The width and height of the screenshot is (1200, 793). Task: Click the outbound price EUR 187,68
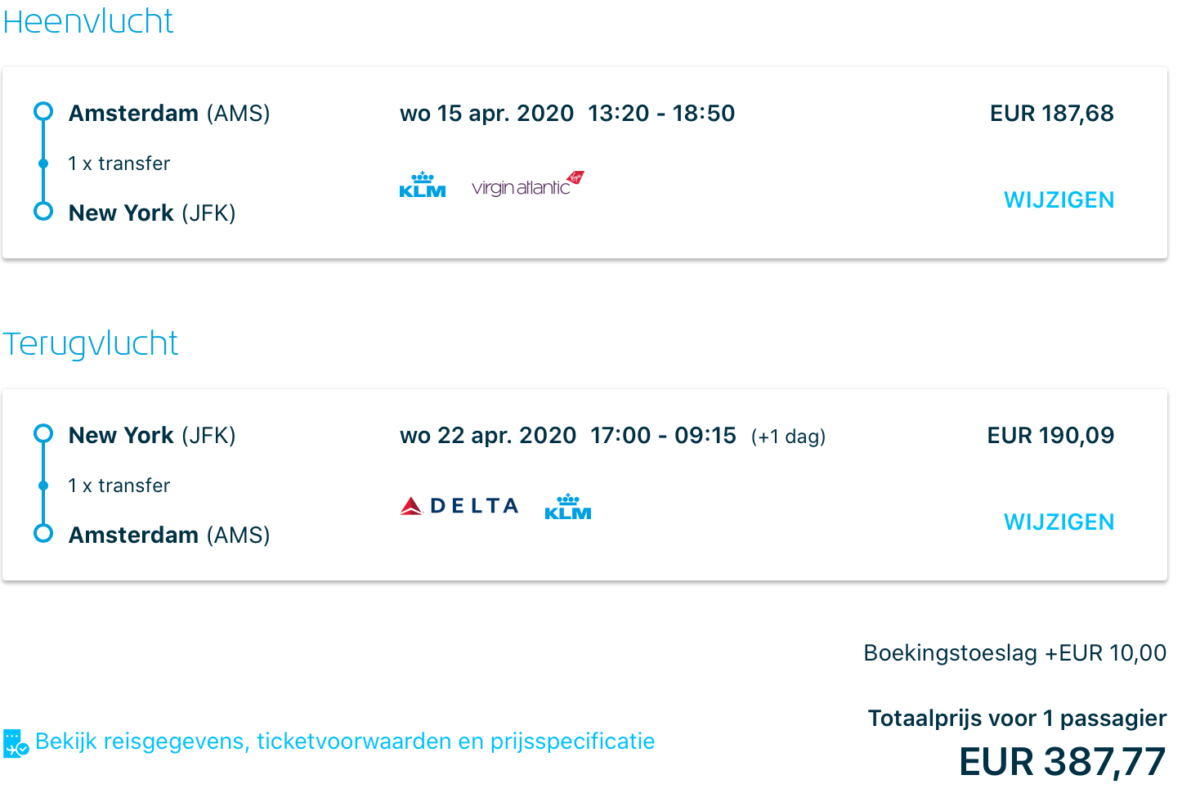[1051, 114]
